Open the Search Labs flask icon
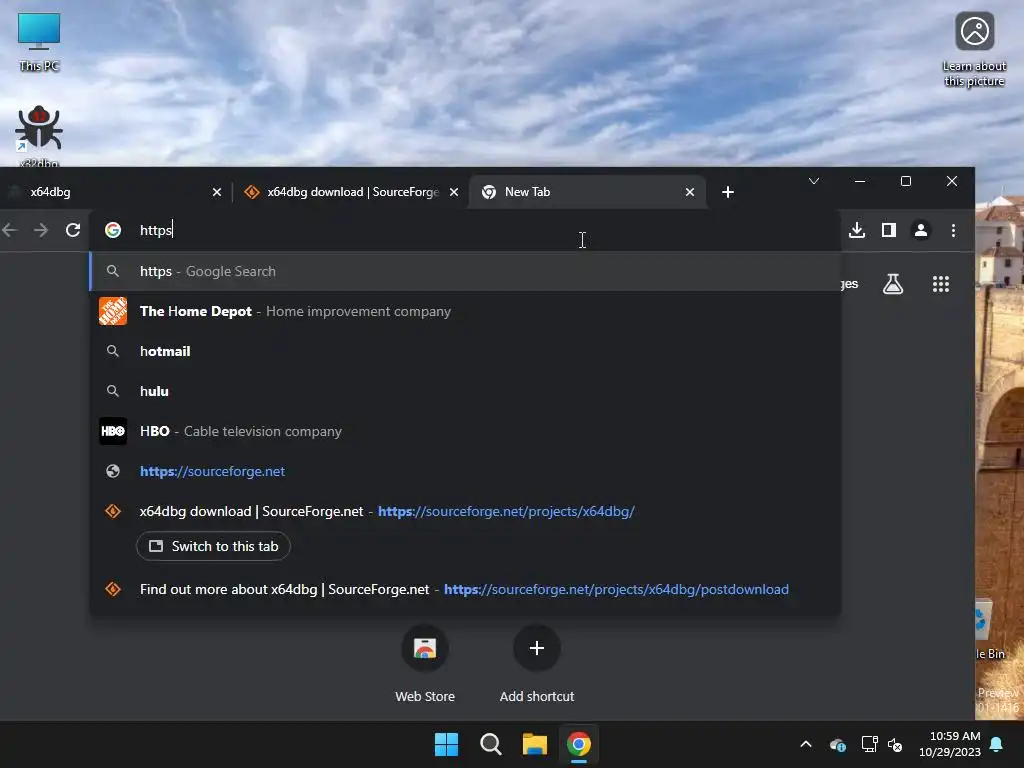Image resolution: width=1024 pixels, height=768 pixels. click(893, 284)
